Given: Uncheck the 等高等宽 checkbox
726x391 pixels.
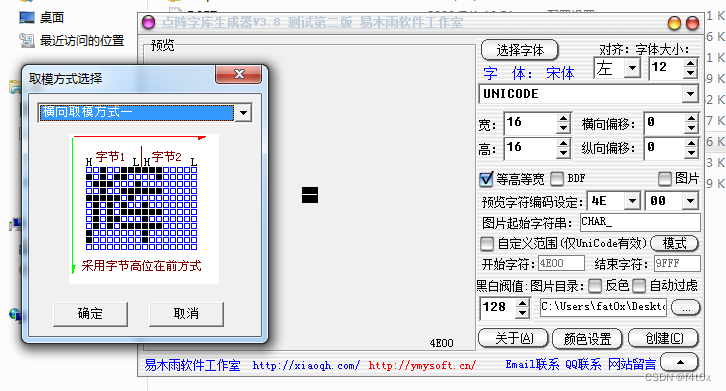Looking at the screenshot, I should tap(486, 179).
